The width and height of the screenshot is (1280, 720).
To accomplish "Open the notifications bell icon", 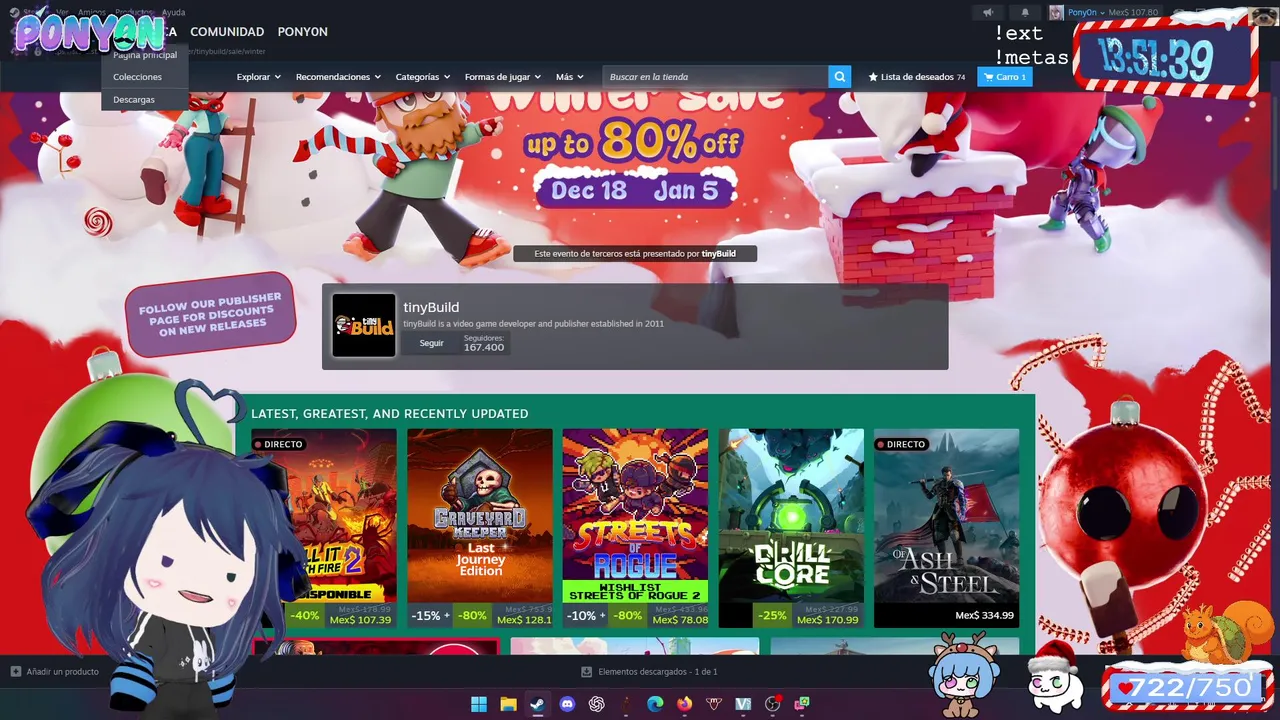I will coord(1025,12).
